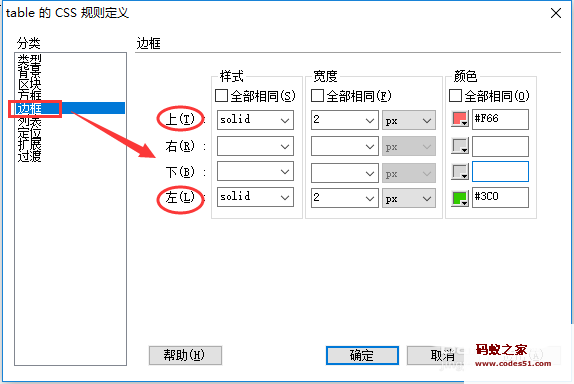The image size is (574, 384).
Task: Open the left border style dropdown
Action: (x=255, y=197)
